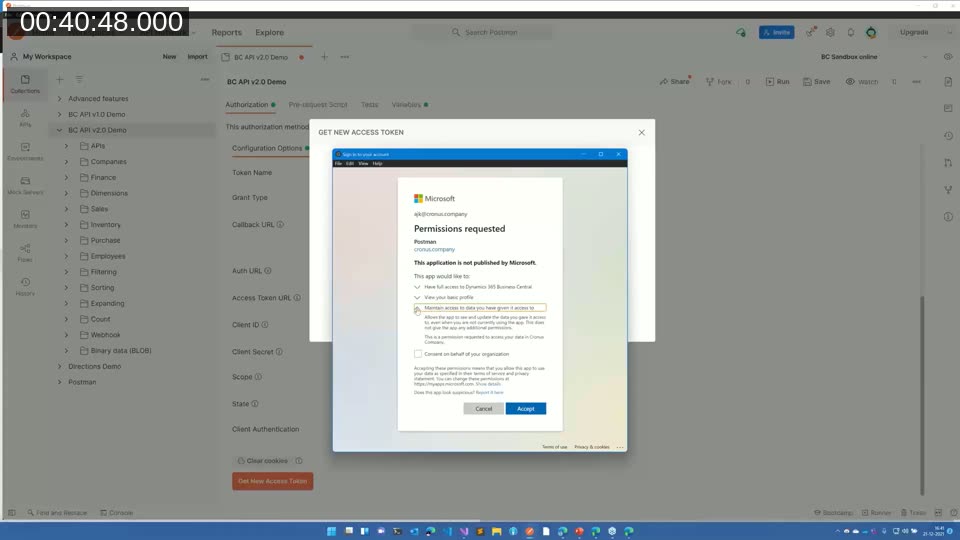Image resolution: width=960 pixels, height=540 pixels.
Task: Close the Get New Access Token dialog
Action: pyautogui.click(x=641, y=132)
